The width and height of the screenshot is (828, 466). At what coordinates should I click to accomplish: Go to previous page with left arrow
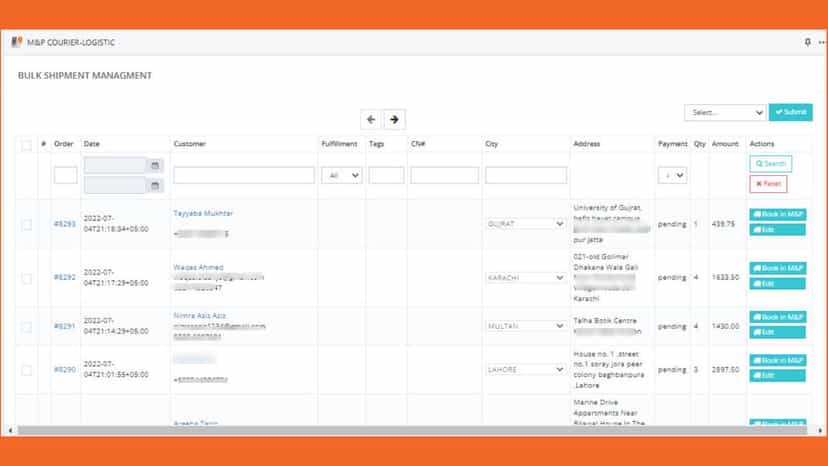tap(371, 119)
